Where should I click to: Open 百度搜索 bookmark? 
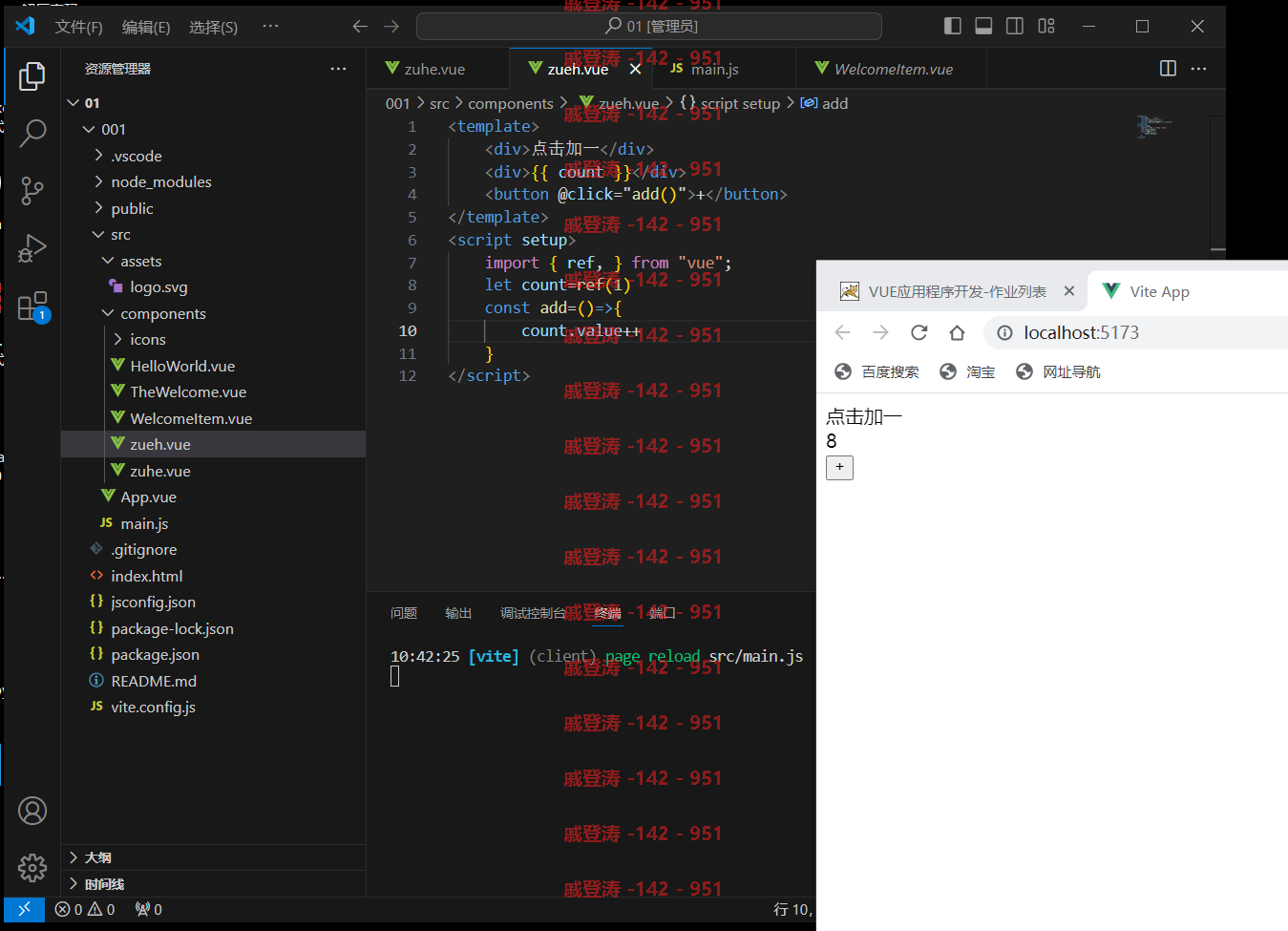876,371
